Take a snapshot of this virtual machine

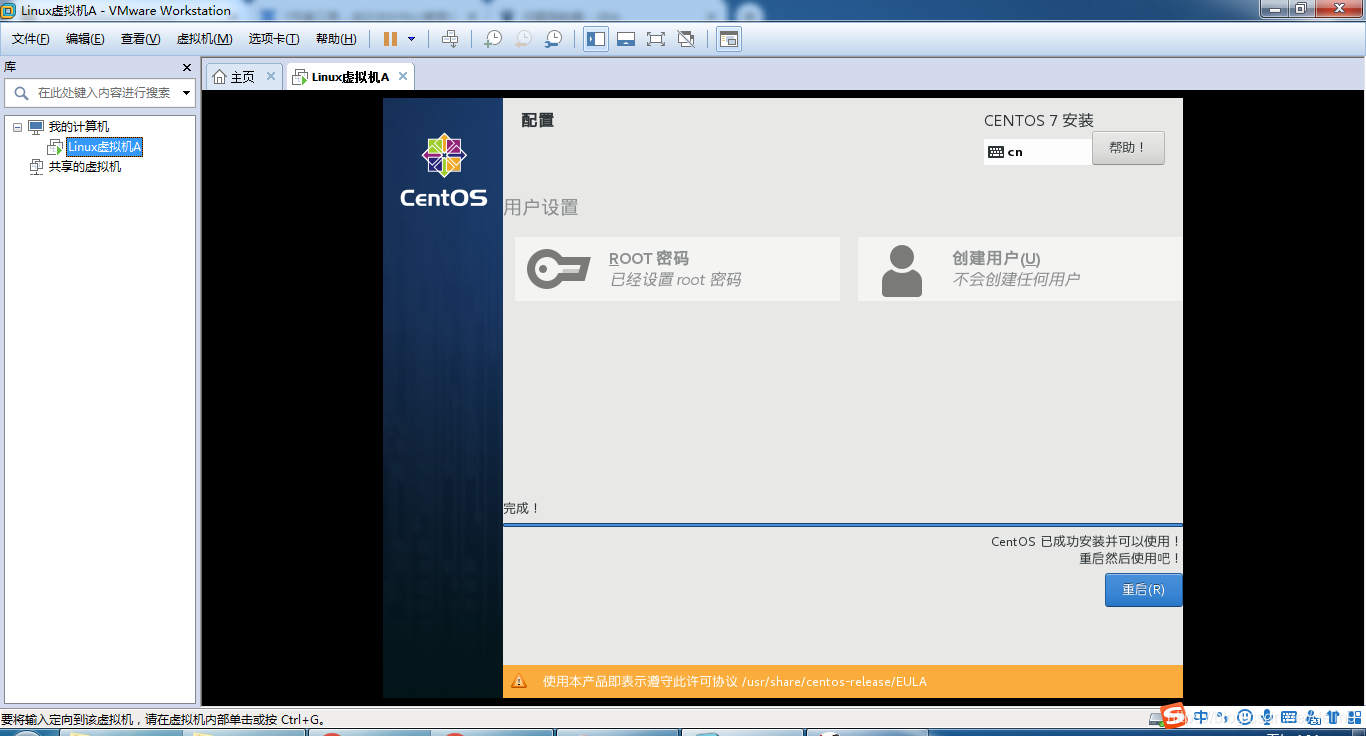pyautogui.click(x=493, y=39)
